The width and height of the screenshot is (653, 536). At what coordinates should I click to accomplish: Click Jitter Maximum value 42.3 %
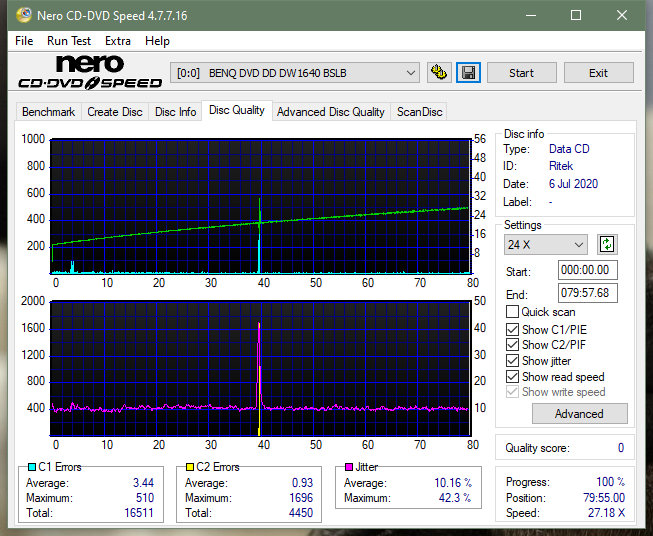[x=455, y=498]
